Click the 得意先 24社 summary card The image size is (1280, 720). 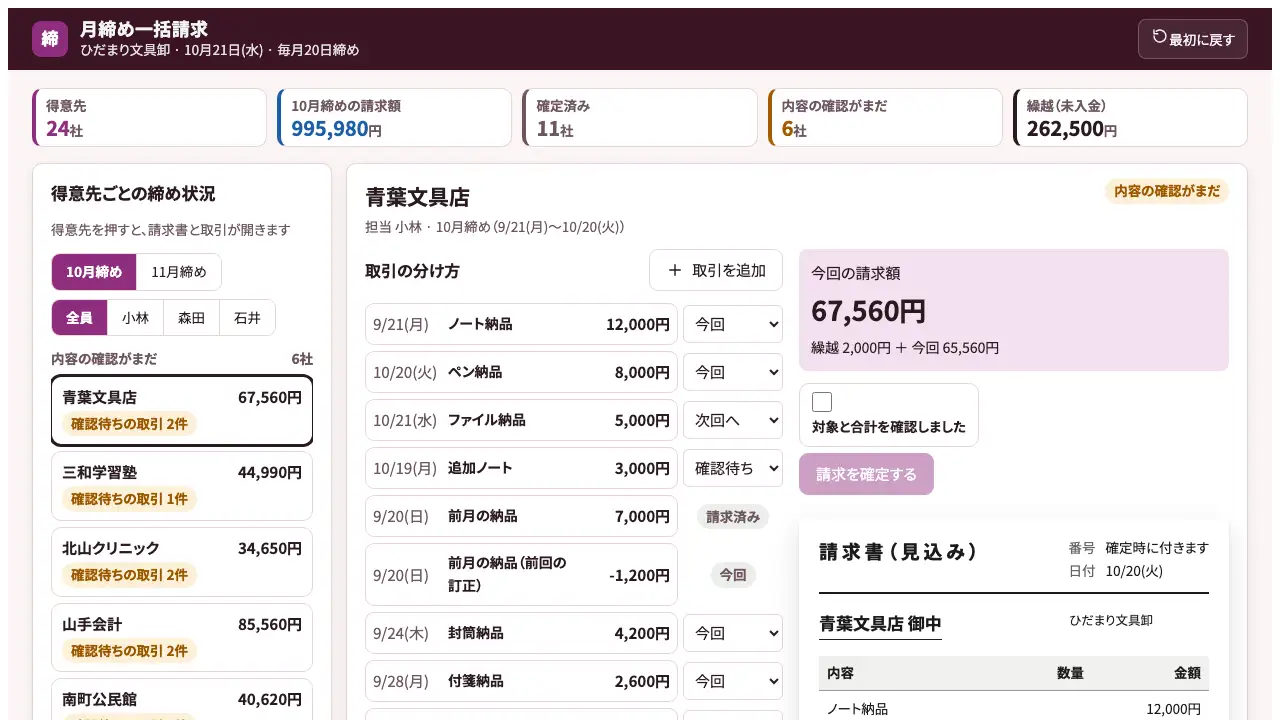[x=149, y=117]
